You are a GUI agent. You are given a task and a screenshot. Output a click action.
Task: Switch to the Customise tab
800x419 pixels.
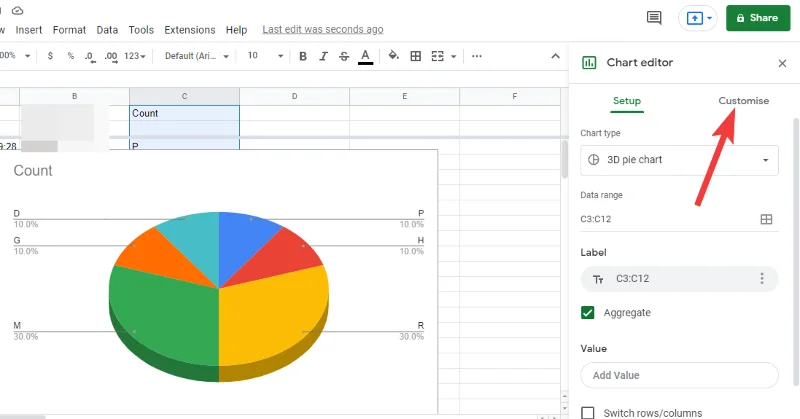pos(743,101)
